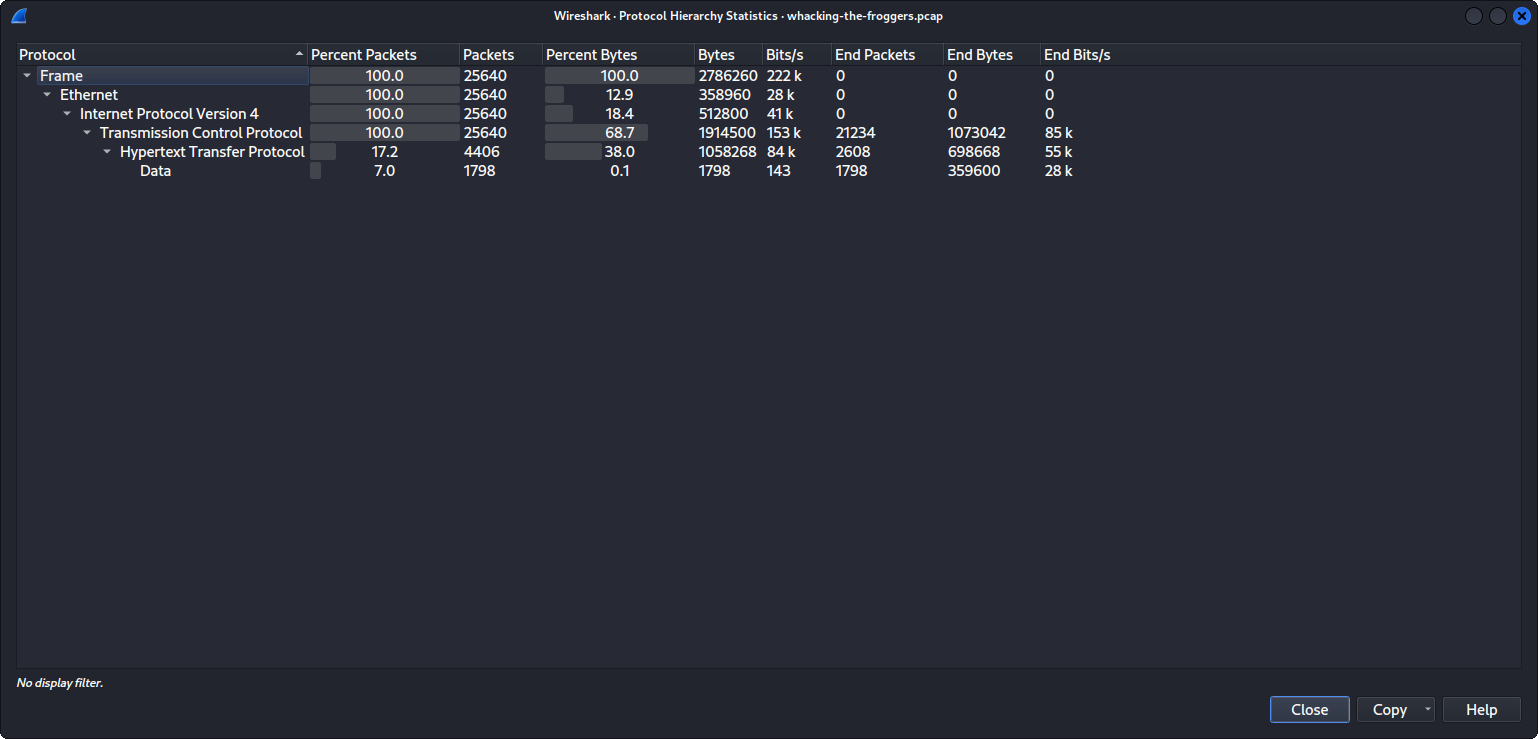
Task: Click the 1073042 end bytes value
Action: 976,133
